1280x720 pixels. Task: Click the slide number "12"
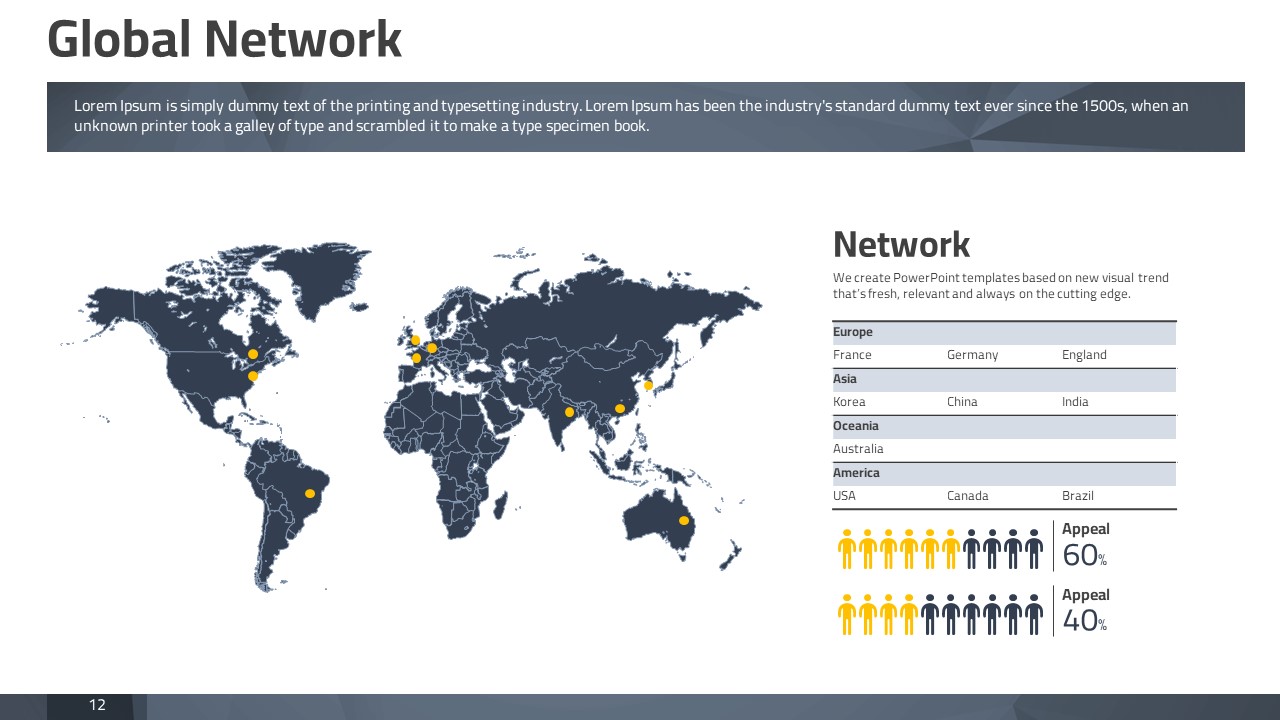point(97,705)
